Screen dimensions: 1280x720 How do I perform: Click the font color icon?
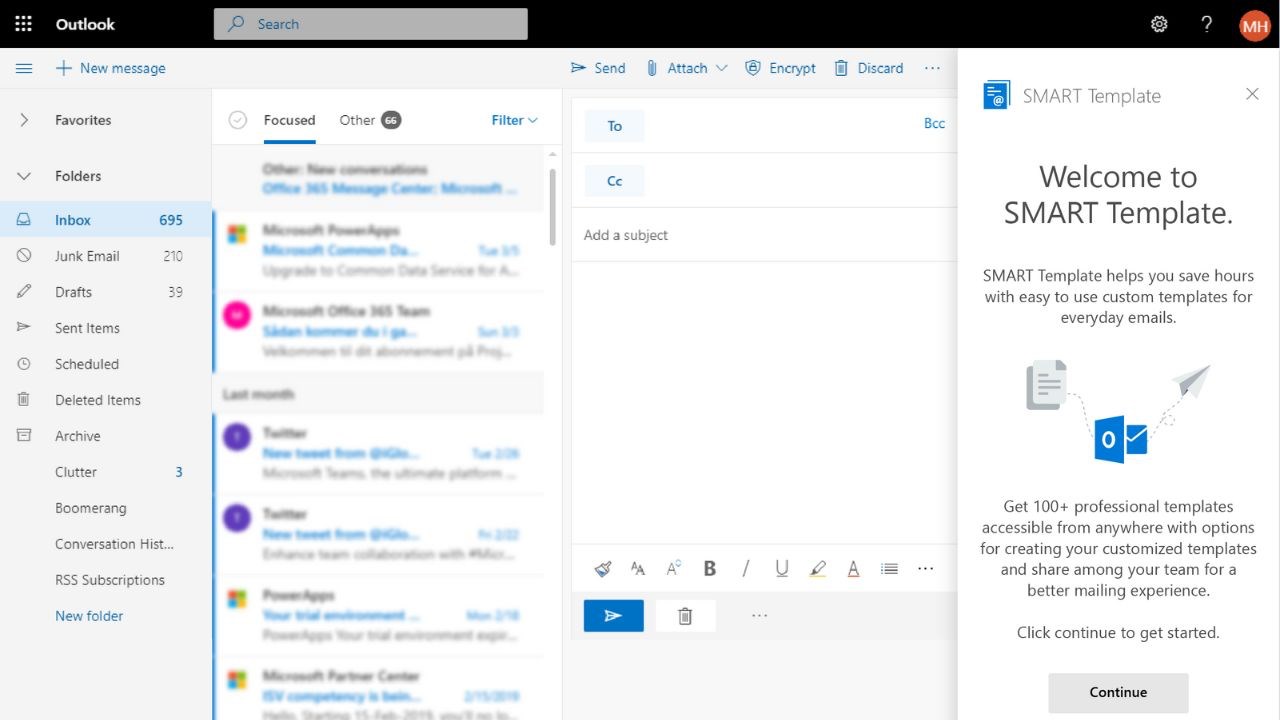(854, 569)
